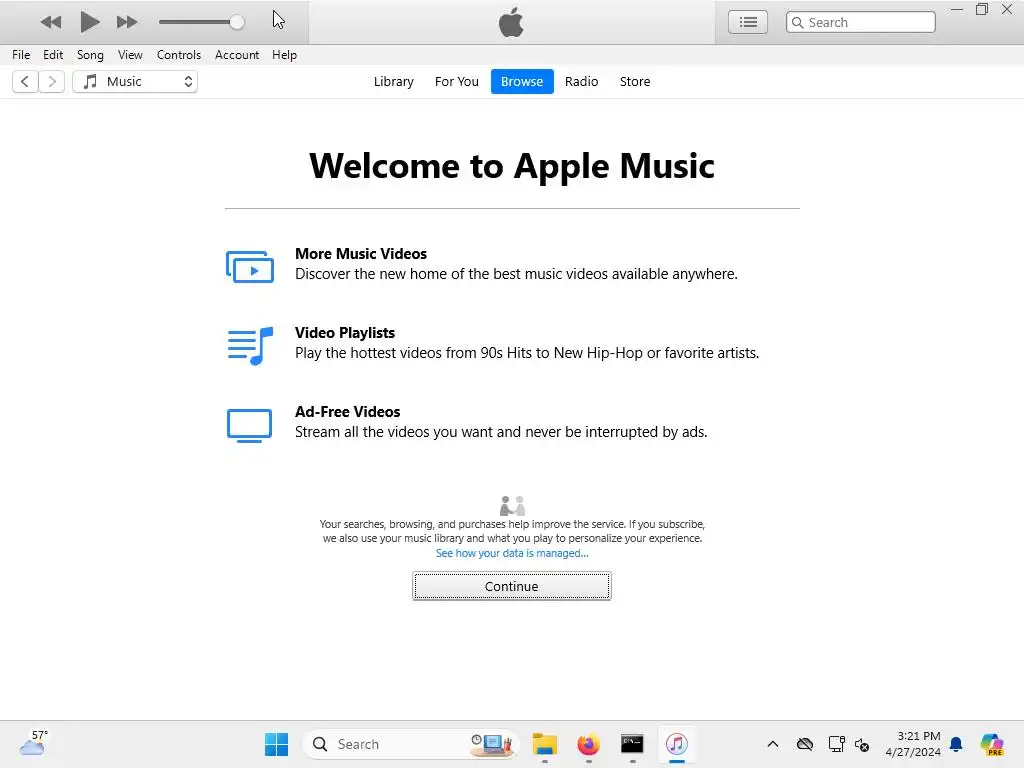The image size is (1024, 768).
Task: Switch to the Store tab
Action: (635, 82)
